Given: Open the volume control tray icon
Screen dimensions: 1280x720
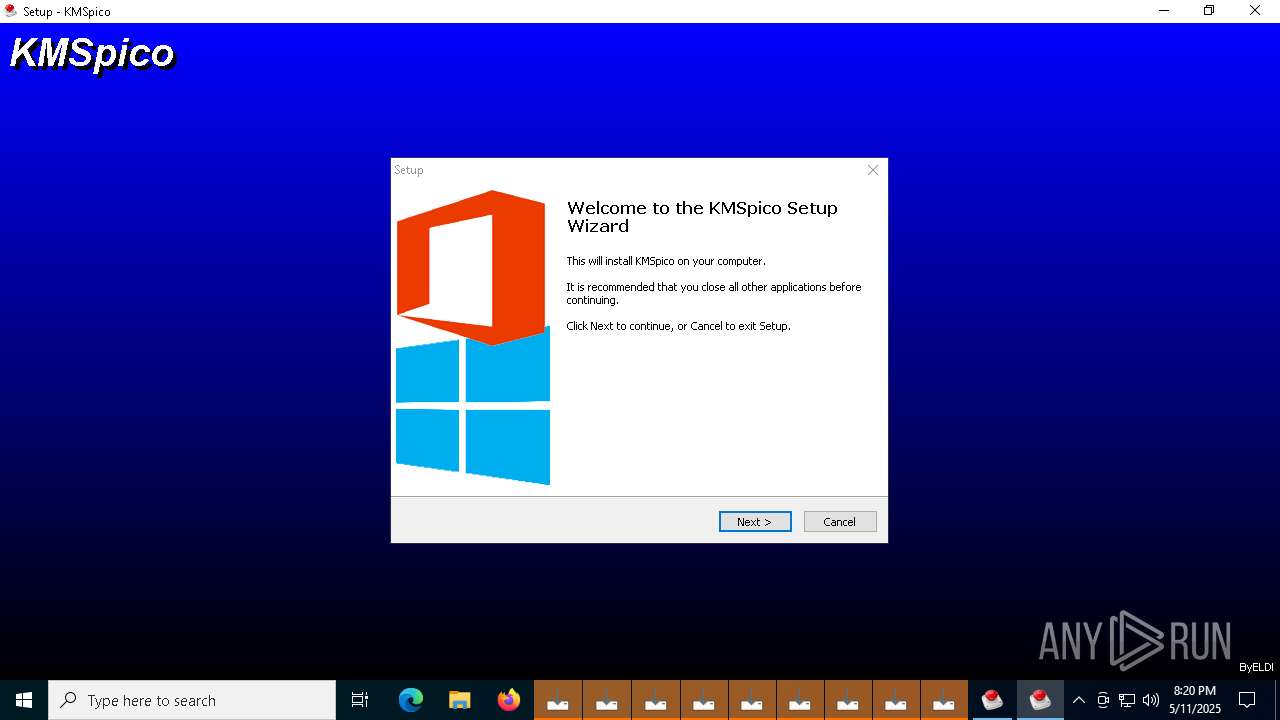Looking at the screenshot, I should point(1151,700).
